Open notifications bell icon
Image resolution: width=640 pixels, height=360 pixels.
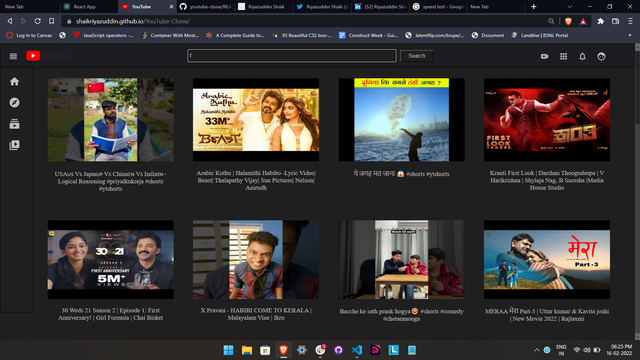[582, 56]
